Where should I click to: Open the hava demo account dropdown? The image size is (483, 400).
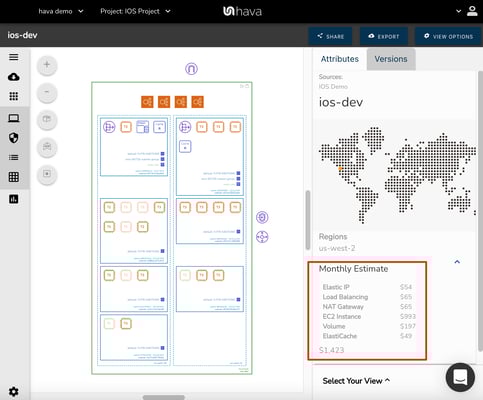(61, 11)
